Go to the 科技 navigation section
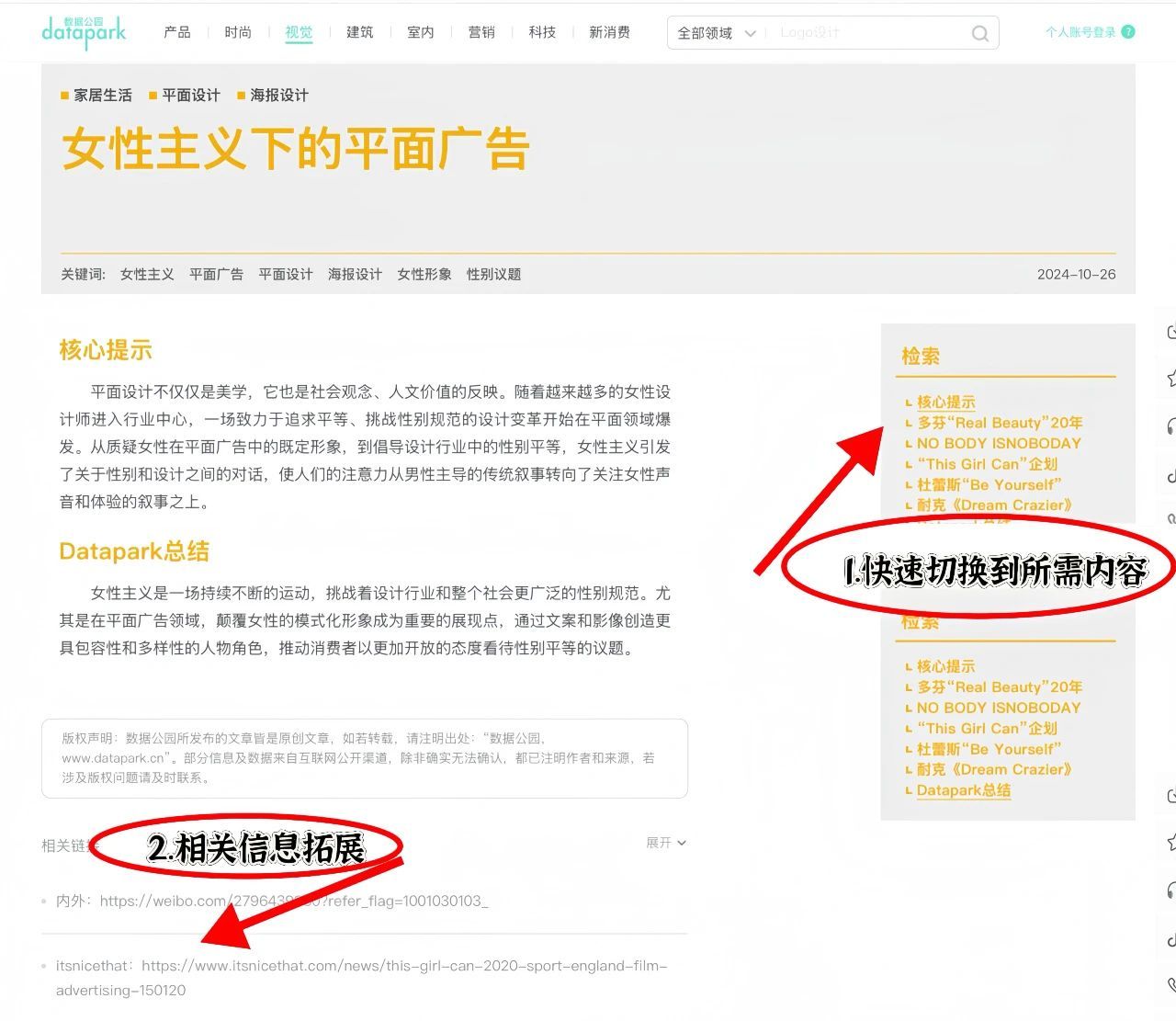This screenshot has height=1021, width=1176. pos(542,32)
